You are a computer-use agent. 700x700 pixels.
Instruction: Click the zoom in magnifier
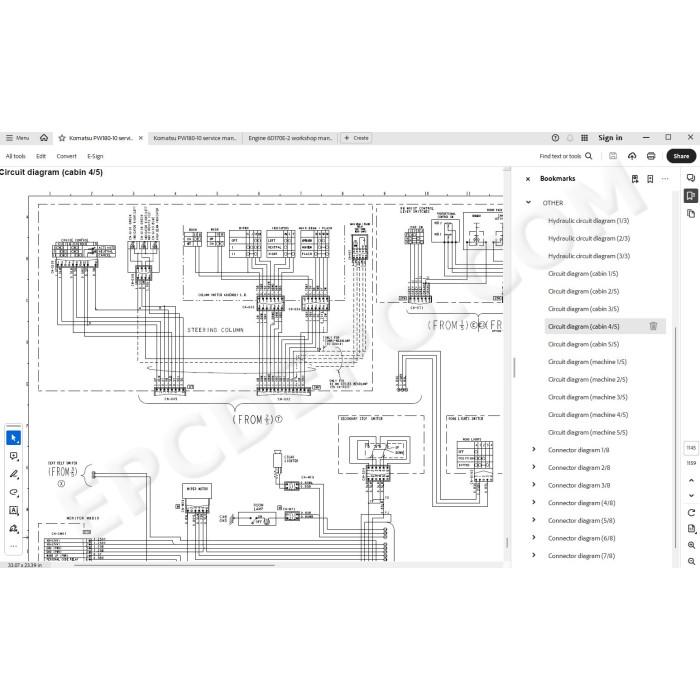click(x=691, y=545)
